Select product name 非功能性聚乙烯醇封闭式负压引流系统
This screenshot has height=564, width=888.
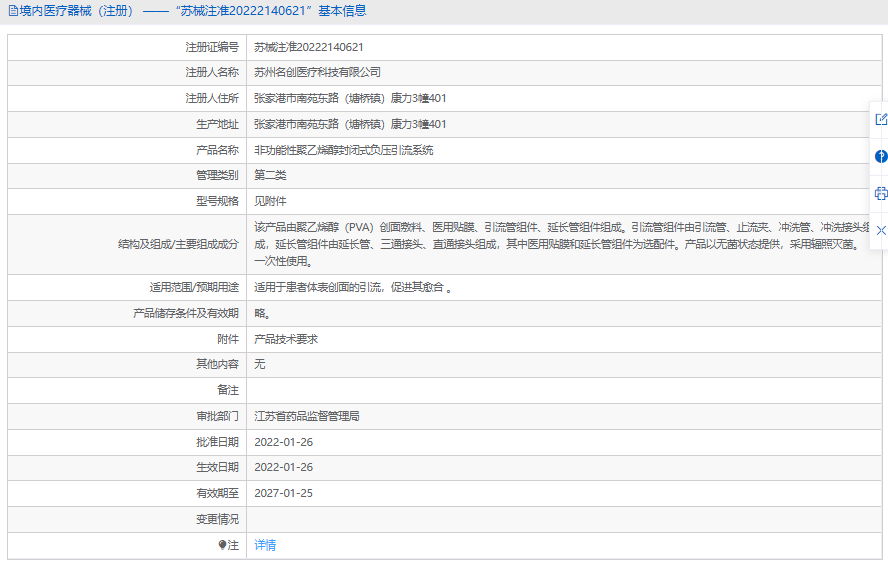click(x=344, y=150)
